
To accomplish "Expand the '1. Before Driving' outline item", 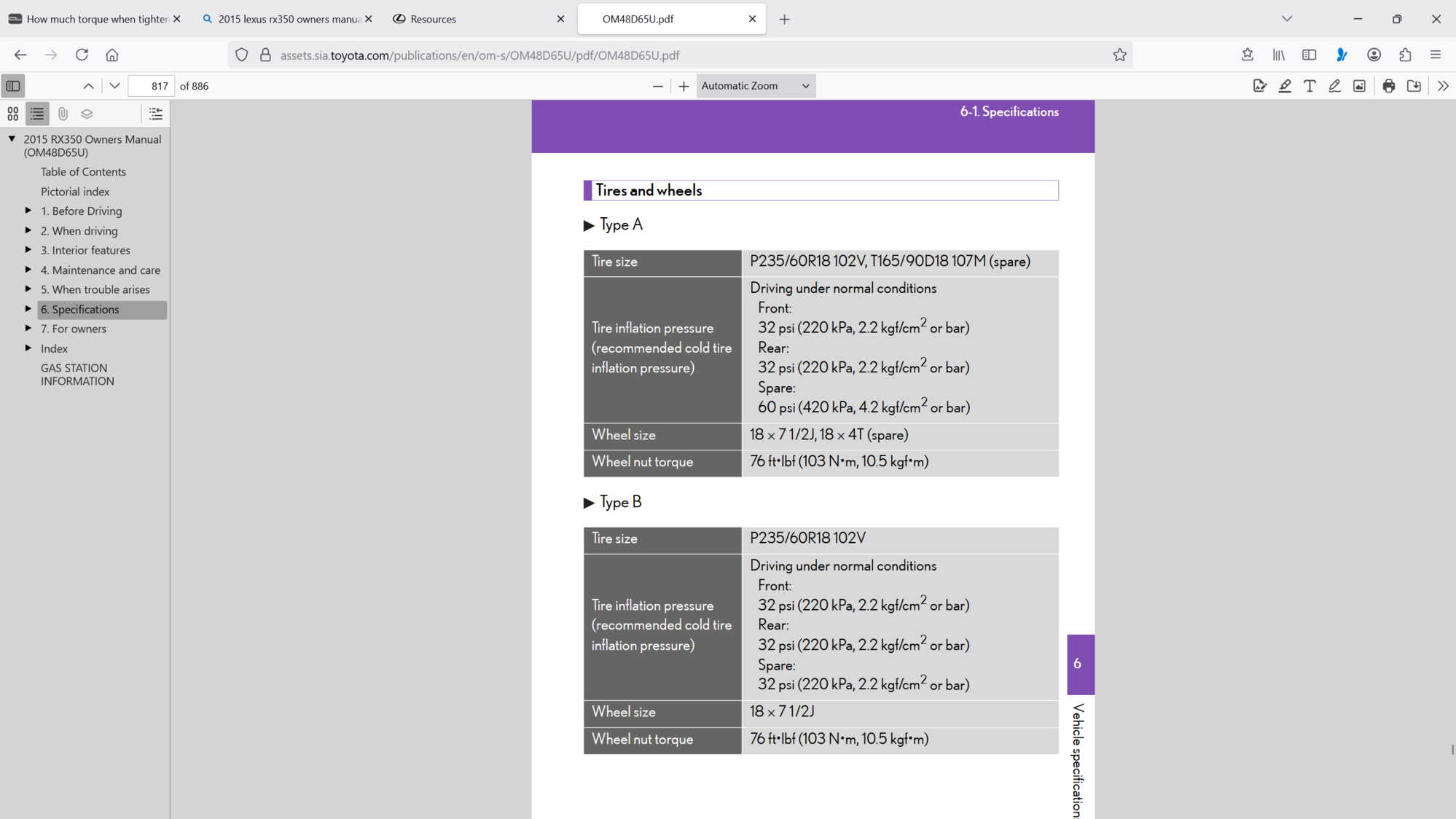I will click(x=28, y=211).
